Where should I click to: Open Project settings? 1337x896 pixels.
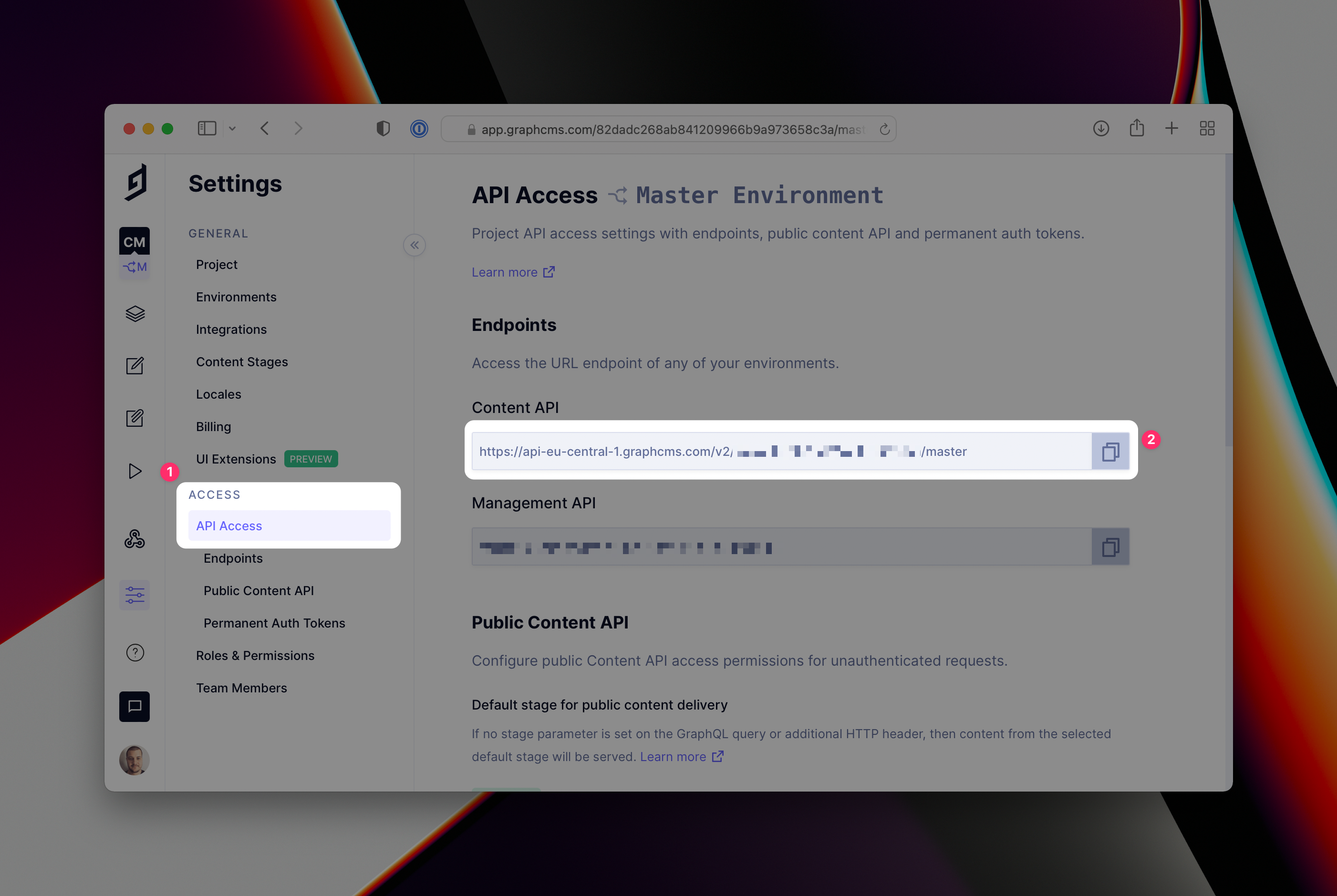coord(217,265)
